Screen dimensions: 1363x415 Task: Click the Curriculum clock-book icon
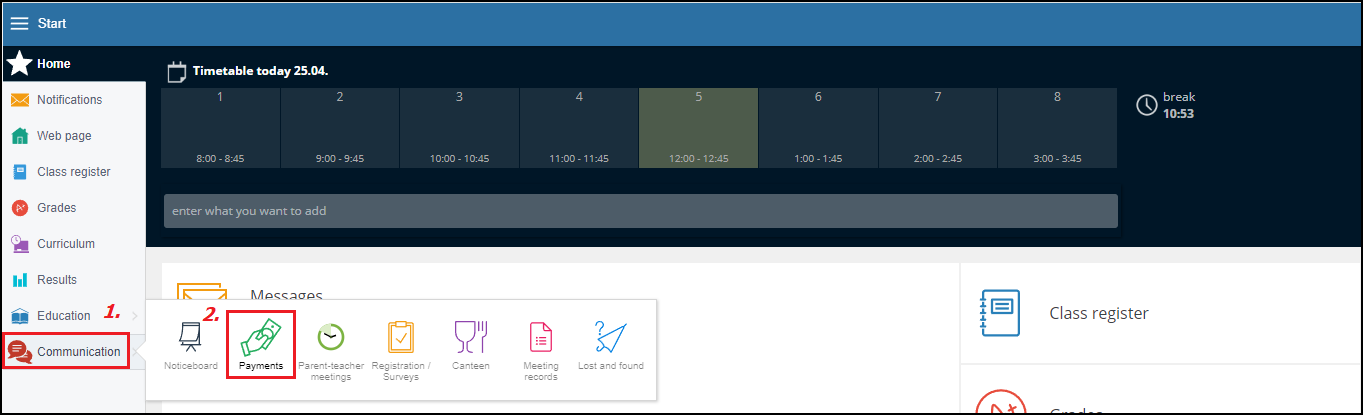19,244
